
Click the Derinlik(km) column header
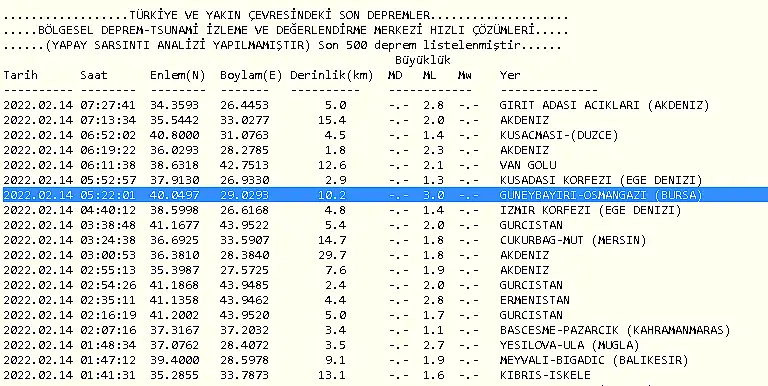(x=332, y=75)
